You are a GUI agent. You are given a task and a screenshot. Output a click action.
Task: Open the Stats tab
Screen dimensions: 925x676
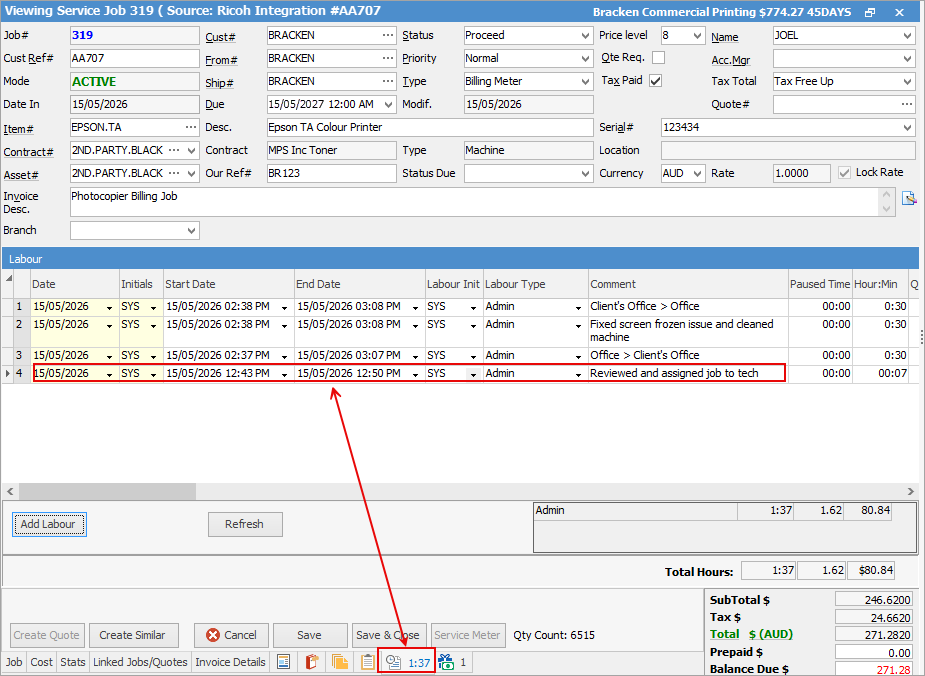point(73,662)
